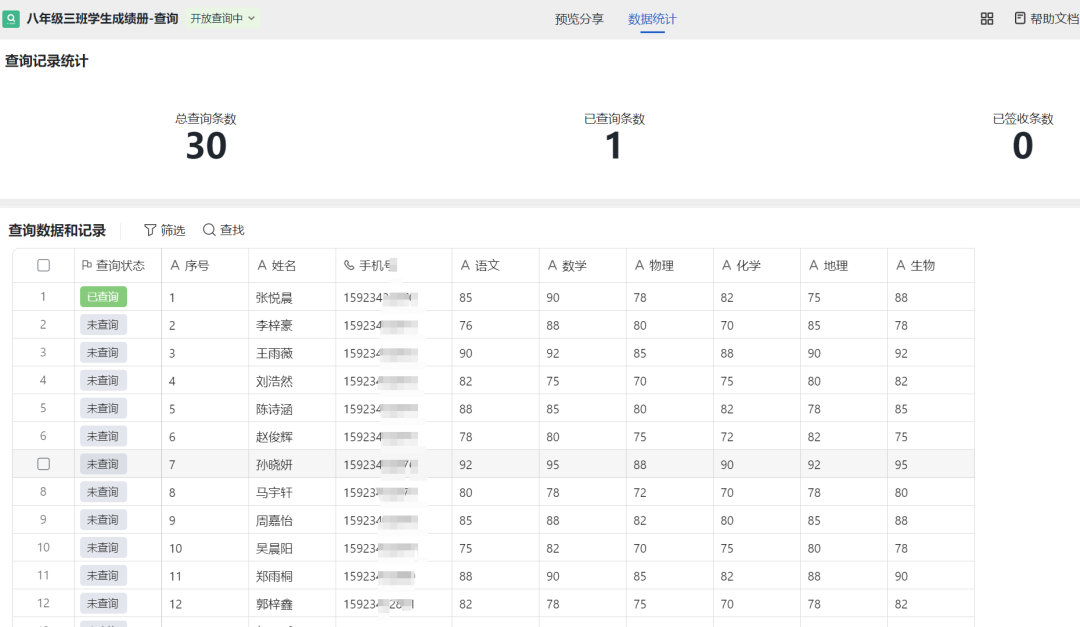
Task: Switch to the 预览分享 tab
Action: click(579, 19)
